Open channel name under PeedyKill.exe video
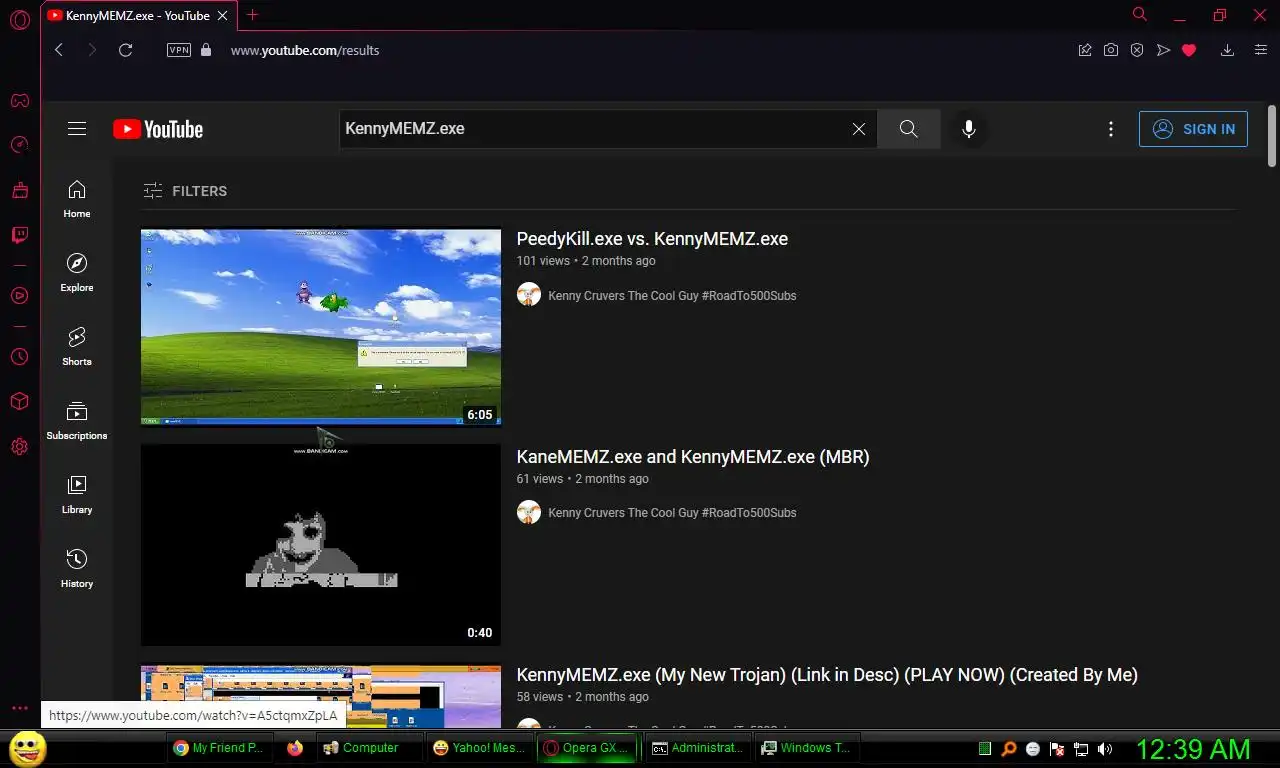 (672, 295)
